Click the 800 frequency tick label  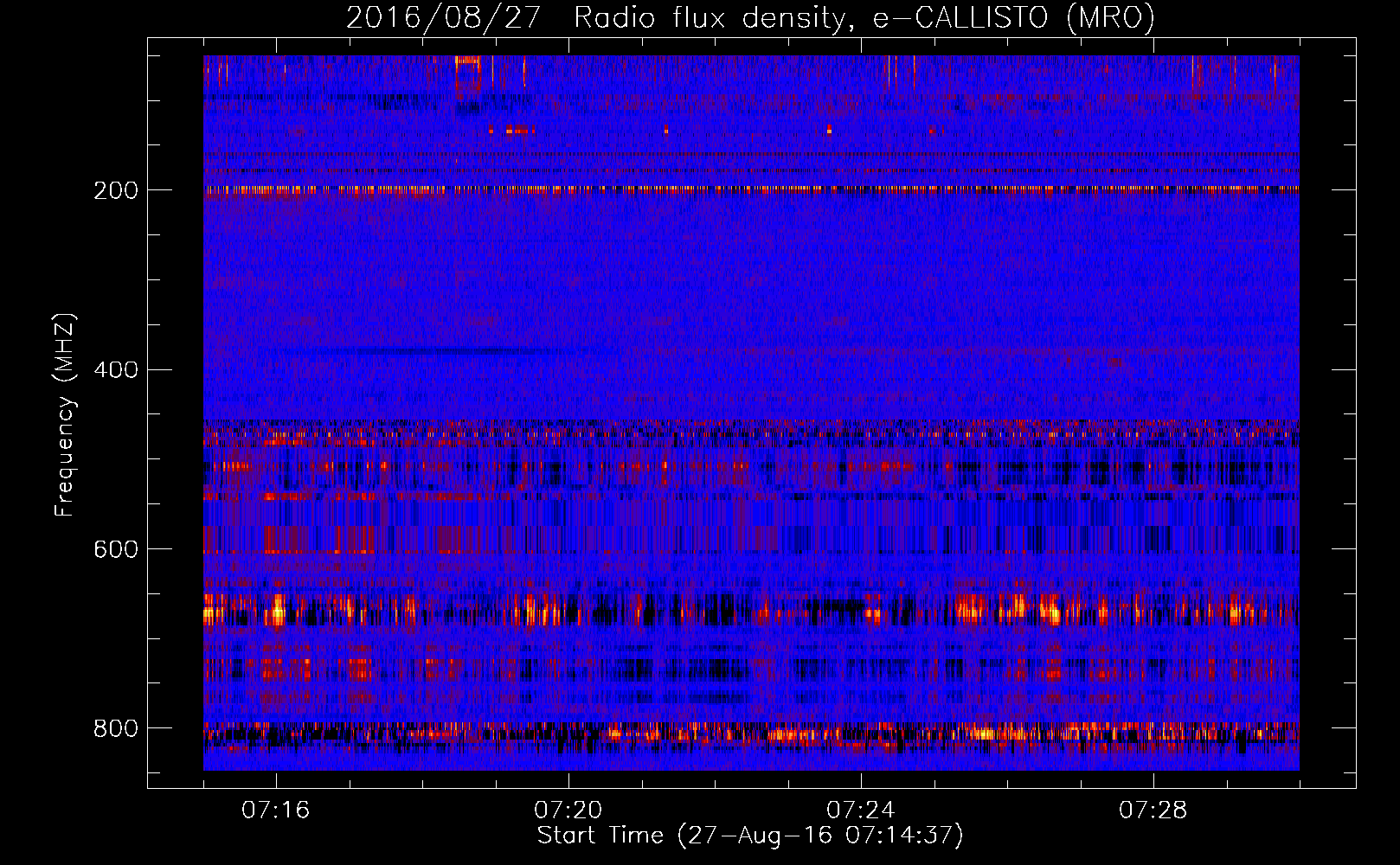tap(116, 729)
